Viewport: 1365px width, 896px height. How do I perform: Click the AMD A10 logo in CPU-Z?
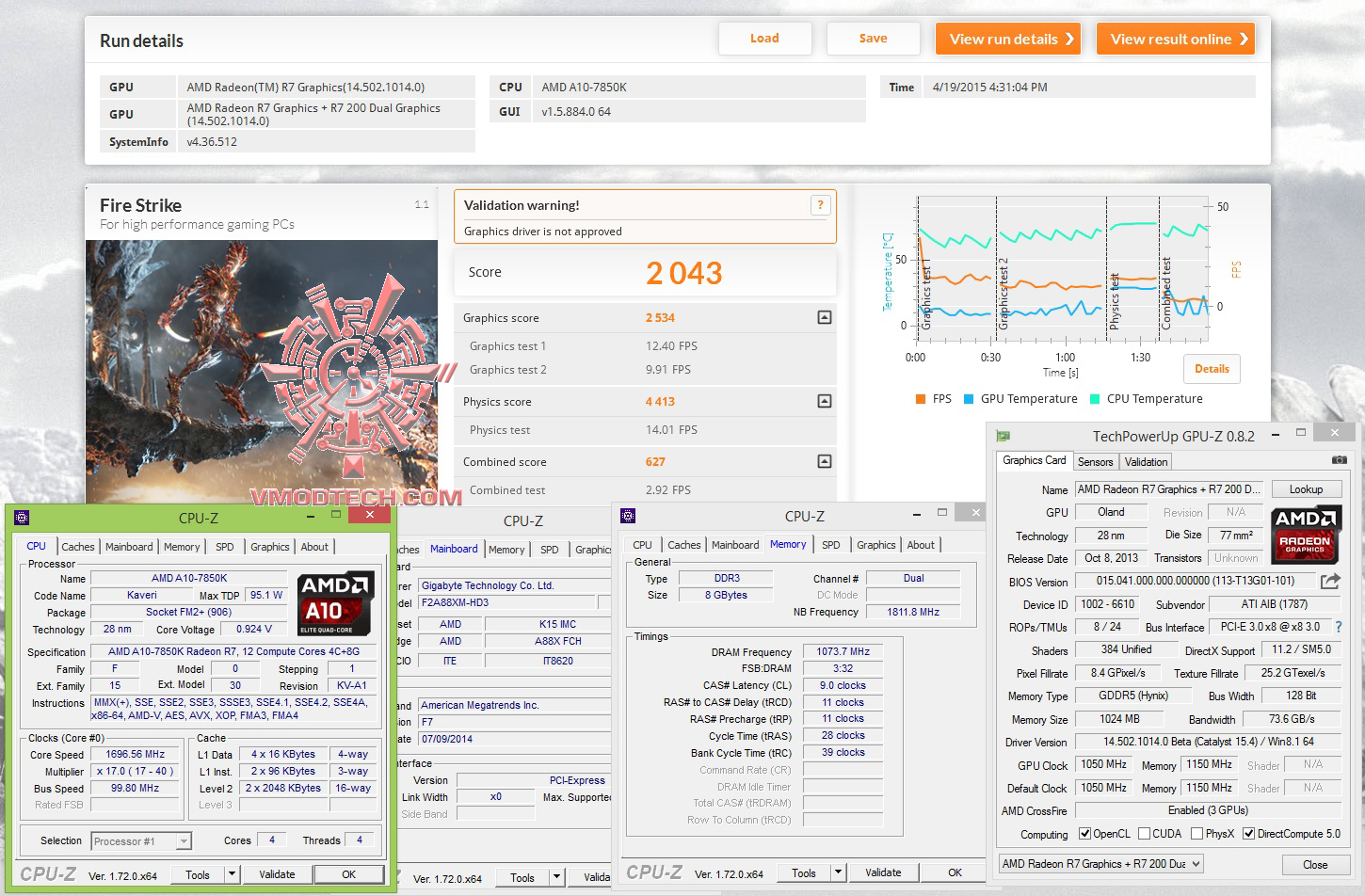(334, 603)
